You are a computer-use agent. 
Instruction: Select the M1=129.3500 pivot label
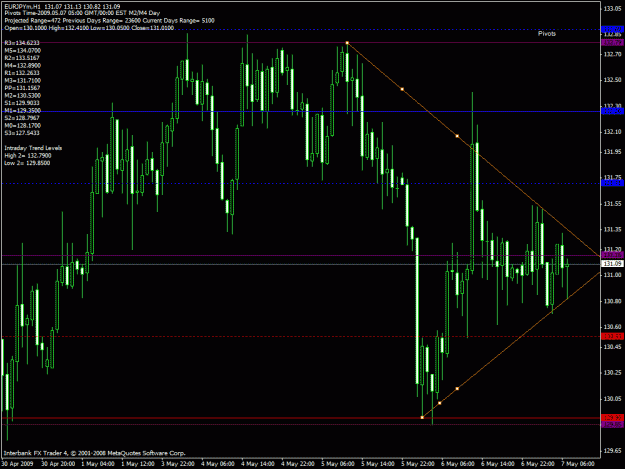coord(23,111)
